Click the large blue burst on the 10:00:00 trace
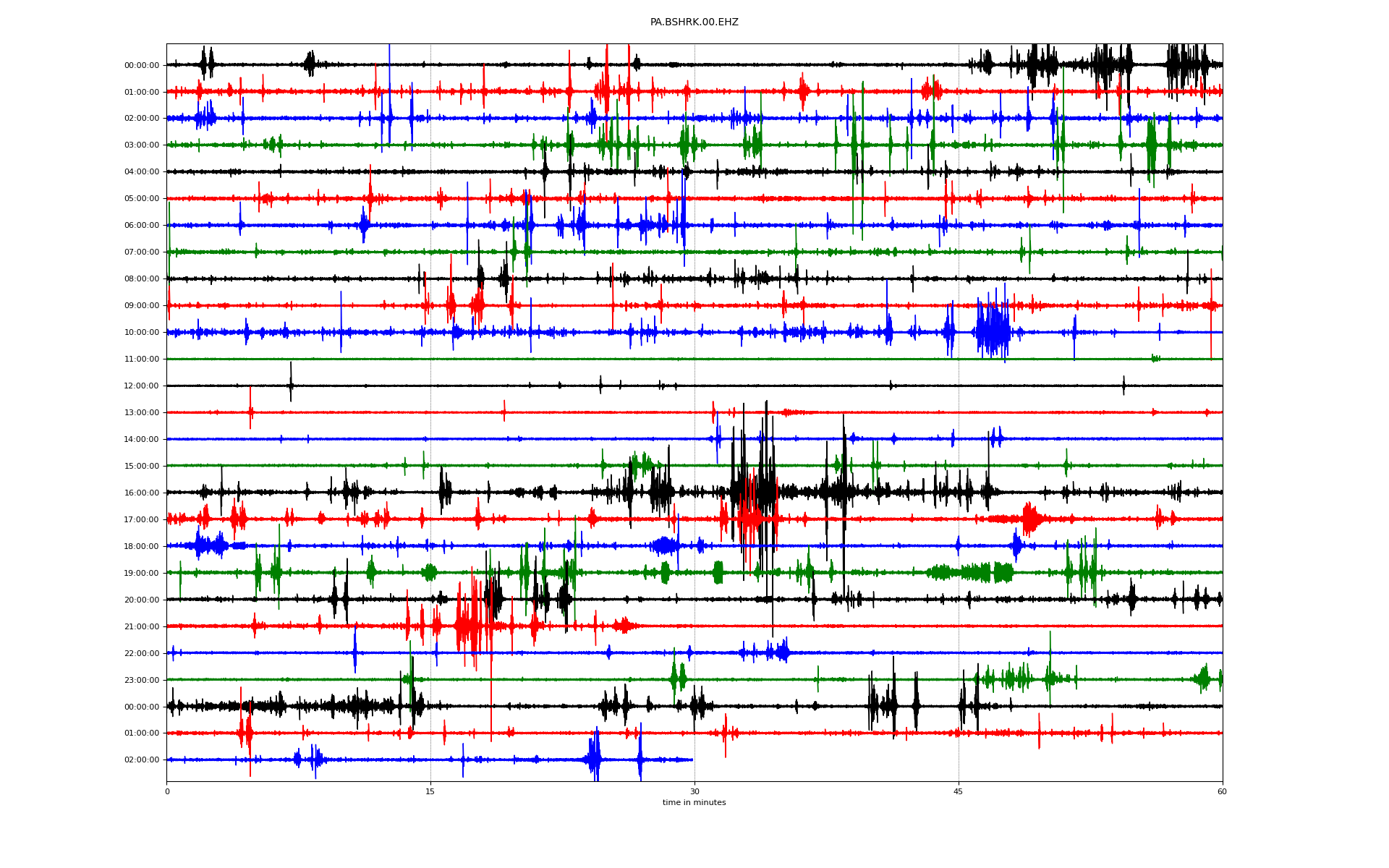1389x868 pixels. [x=993, y=332]
